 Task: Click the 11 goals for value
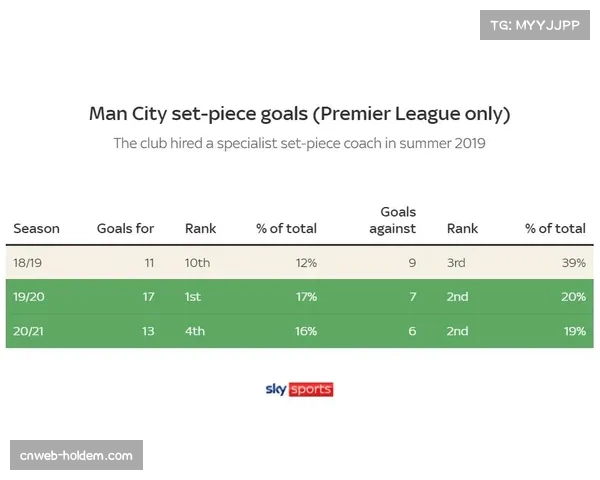click(149, 263)
